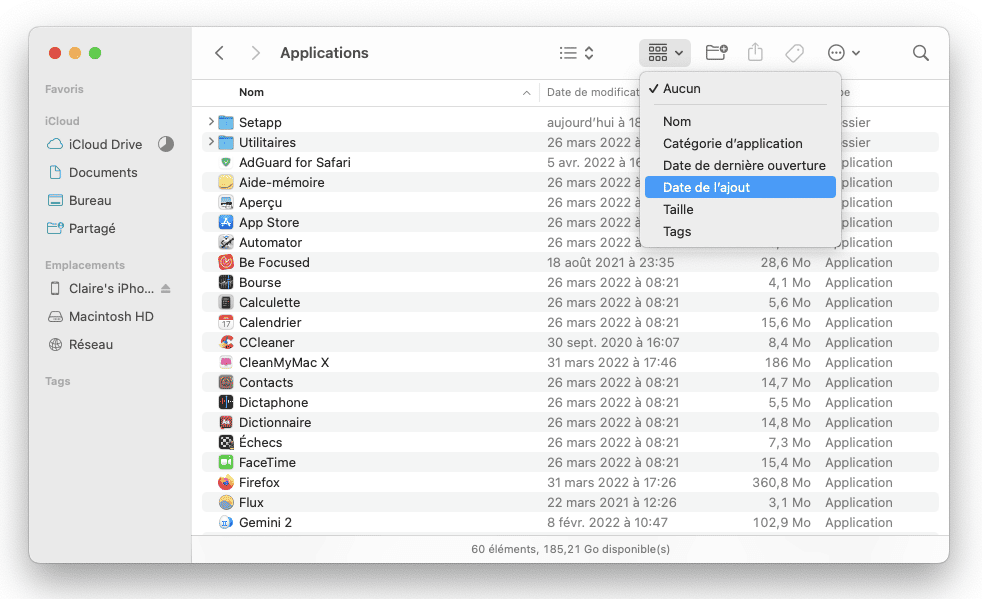Screen dimensions: 982x599
Task: Click the Firefox application icon
Action: 226,482
